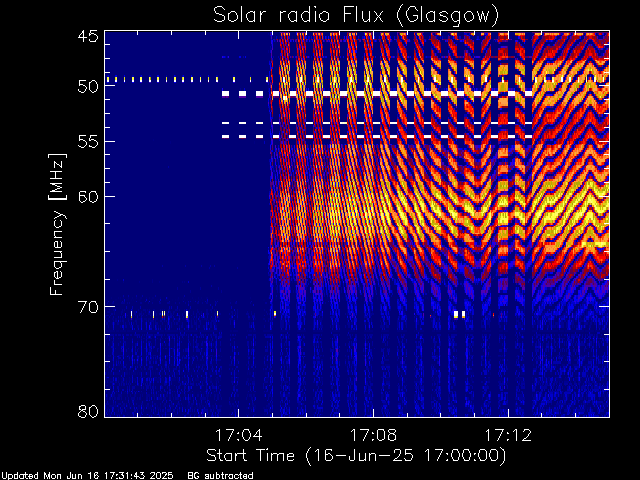Click the thick white dashed line near 51 MHz
The width and height of the screenshot is (640, 480).
(380, 94)
